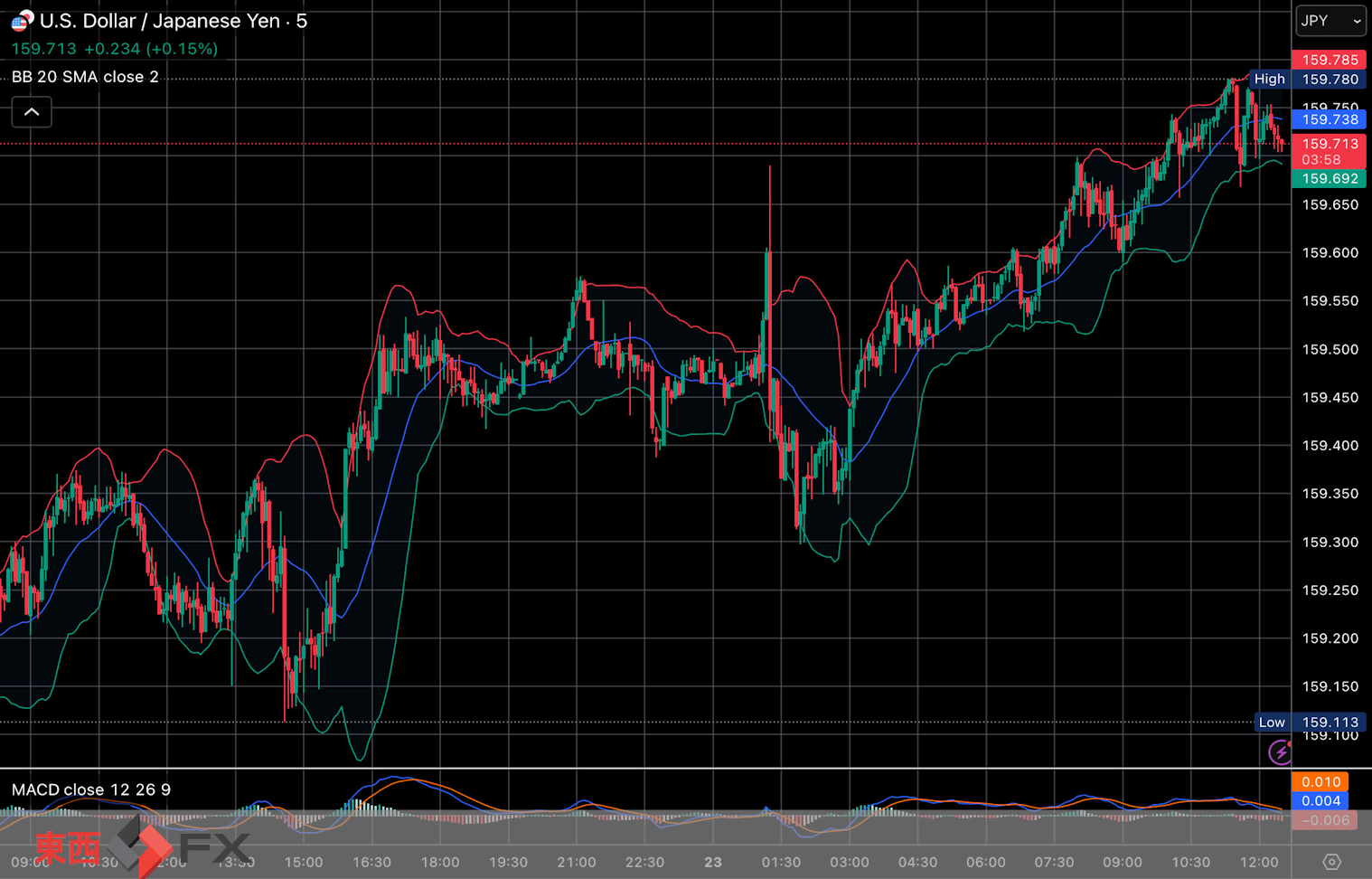Click the blue 0.004 MACD value label
1372x879 pixels.
tap(1320, 801)
